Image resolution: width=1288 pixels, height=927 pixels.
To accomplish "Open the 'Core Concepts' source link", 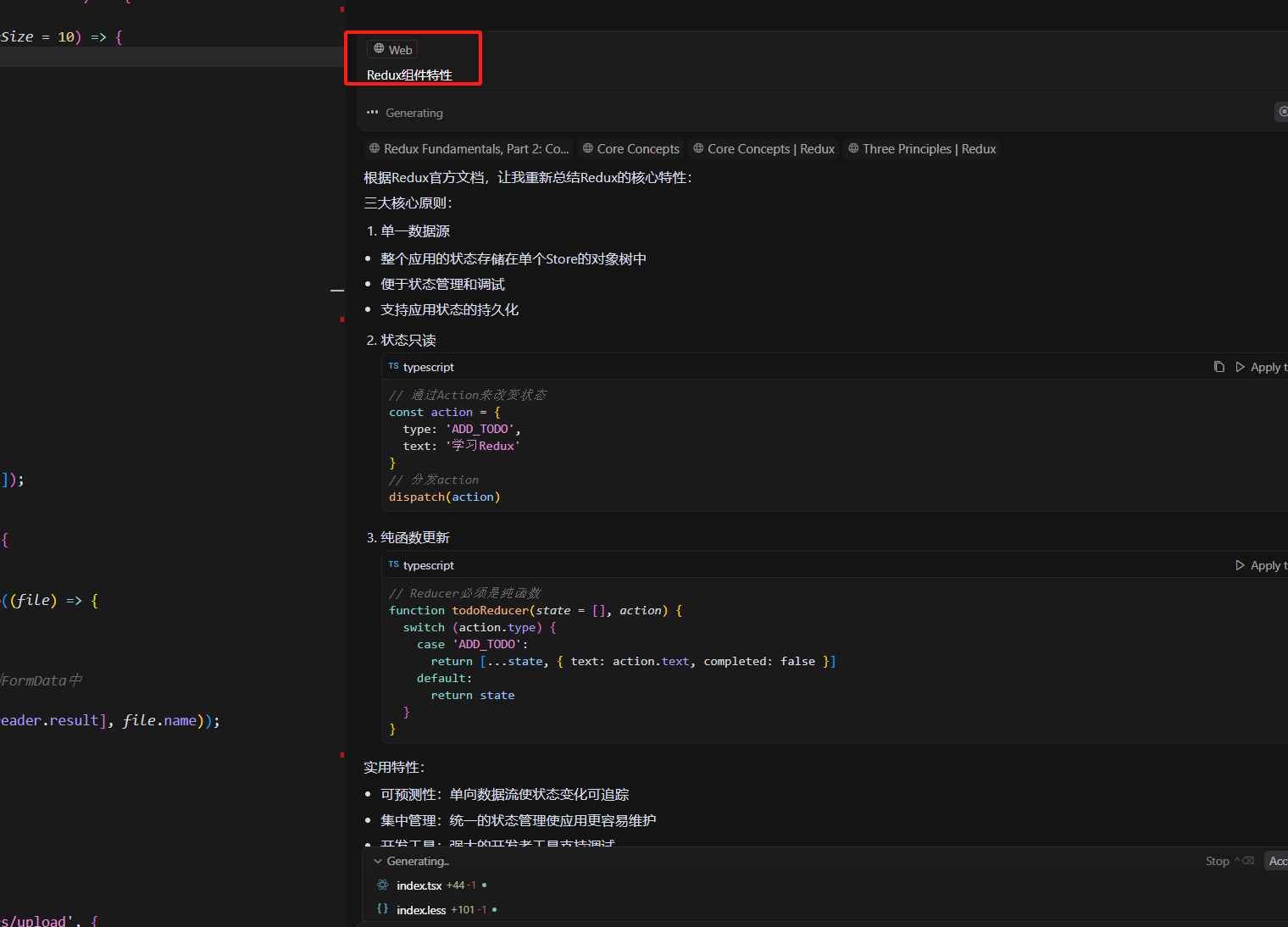I will point(631,149).
